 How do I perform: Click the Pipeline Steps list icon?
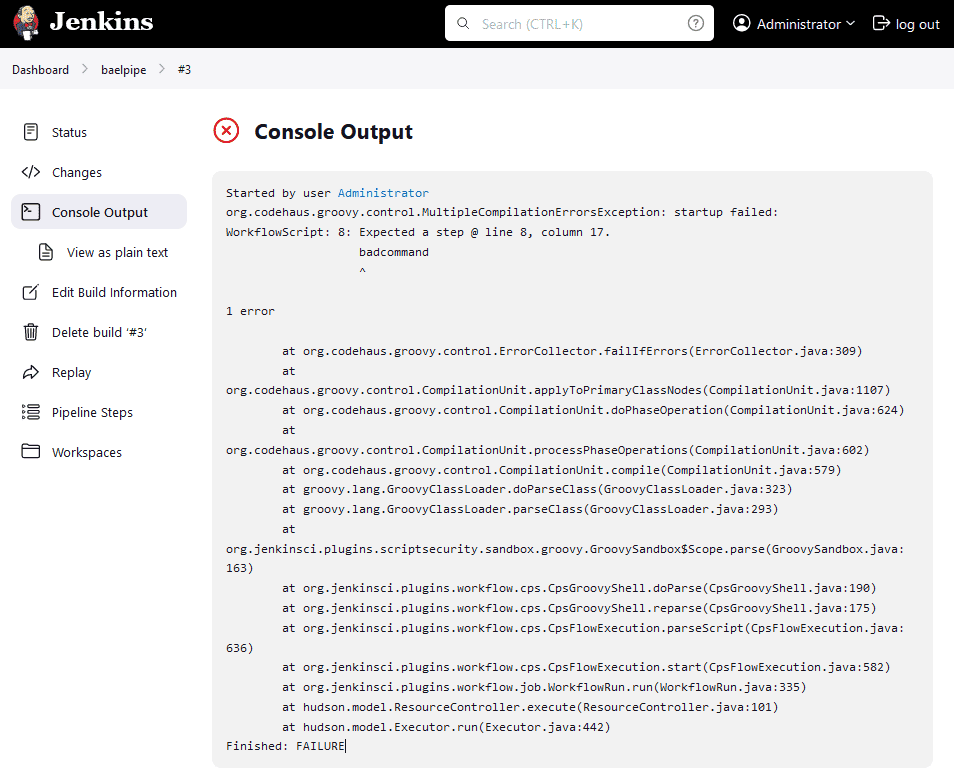pyautogui.click(x=30, y=412)
